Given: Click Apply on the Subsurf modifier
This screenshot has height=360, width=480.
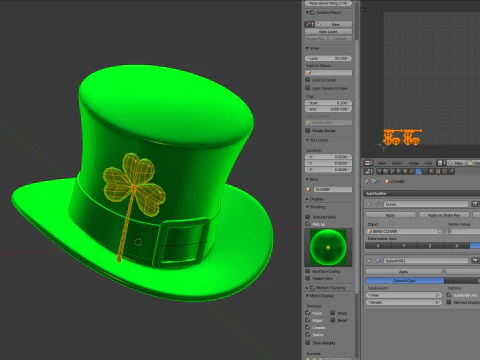Looking at the screenshot, I should pyautogui.click(x=404, y=272).
